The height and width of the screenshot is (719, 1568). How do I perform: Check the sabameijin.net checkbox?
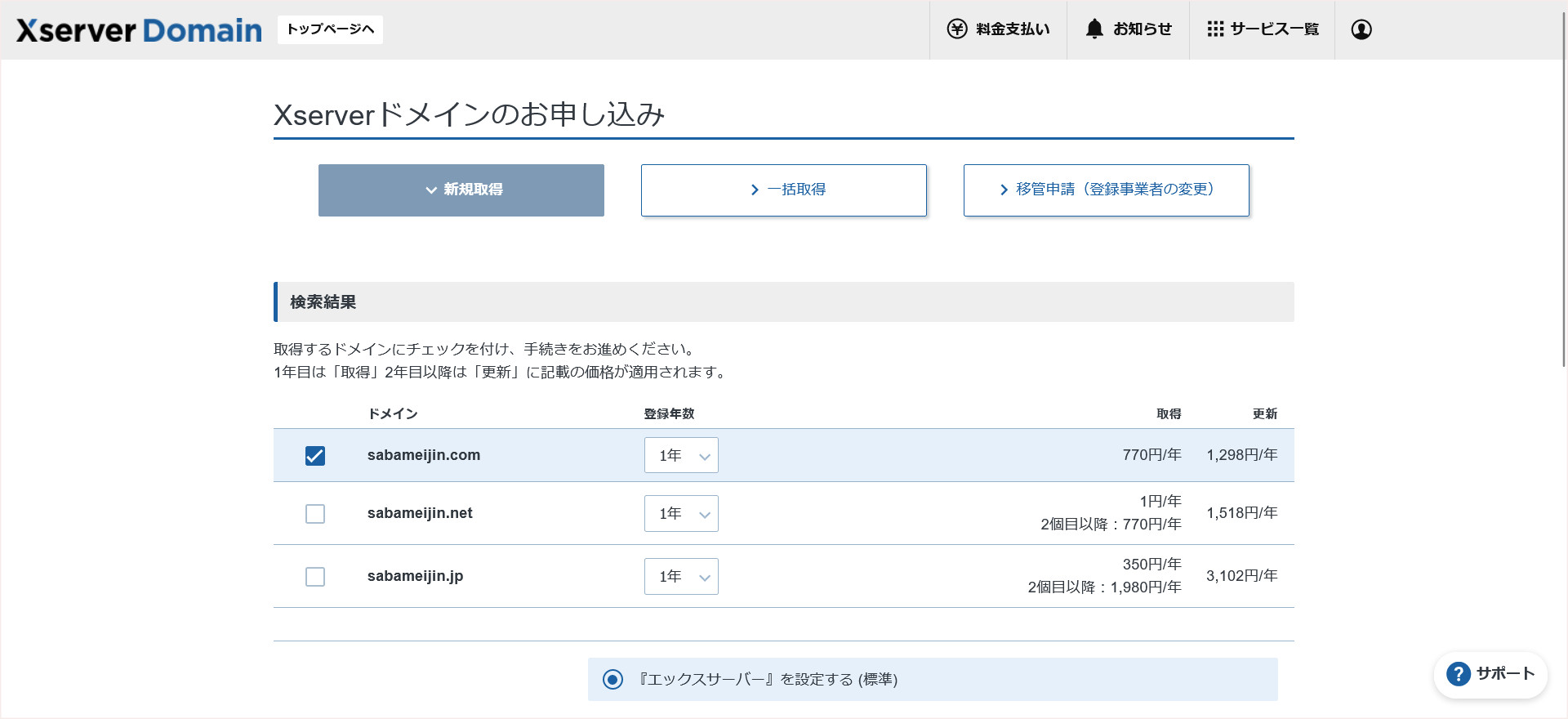(315, 514)
